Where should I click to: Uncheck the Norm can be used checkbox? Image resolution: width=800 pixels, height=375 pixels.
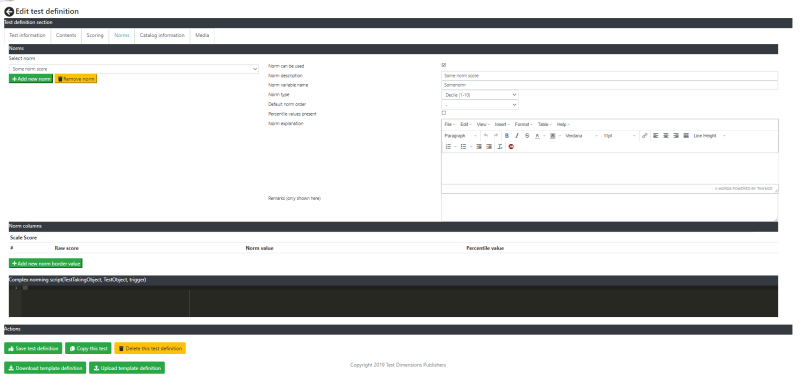pyautogui.click(x=443, y=65)
